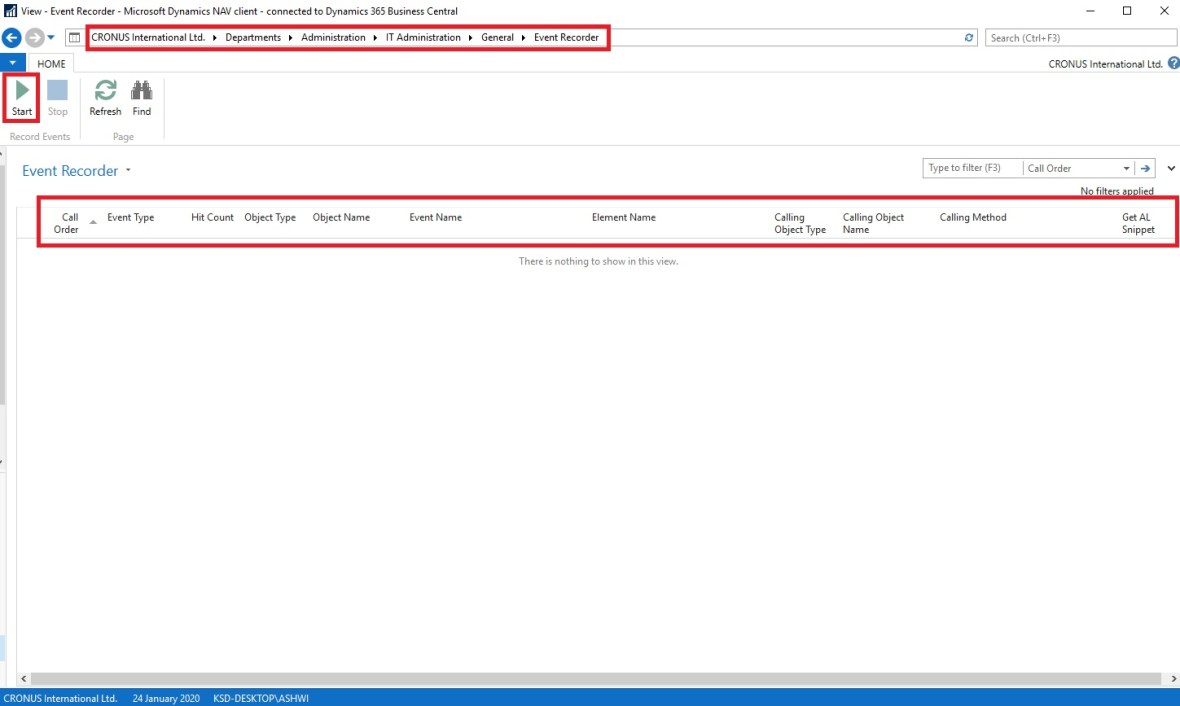Click the Stop recording icon
1180x706 pixels.
point(57,97)
